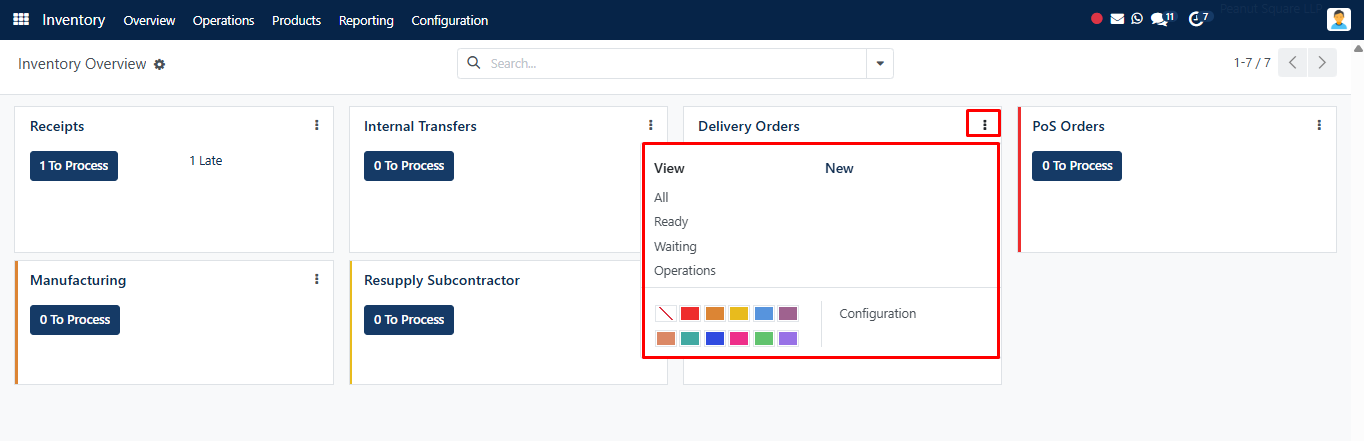
Task: Close Delivery Orders three-dot menu
Action: pyautogui.click(x=985, y=125)
